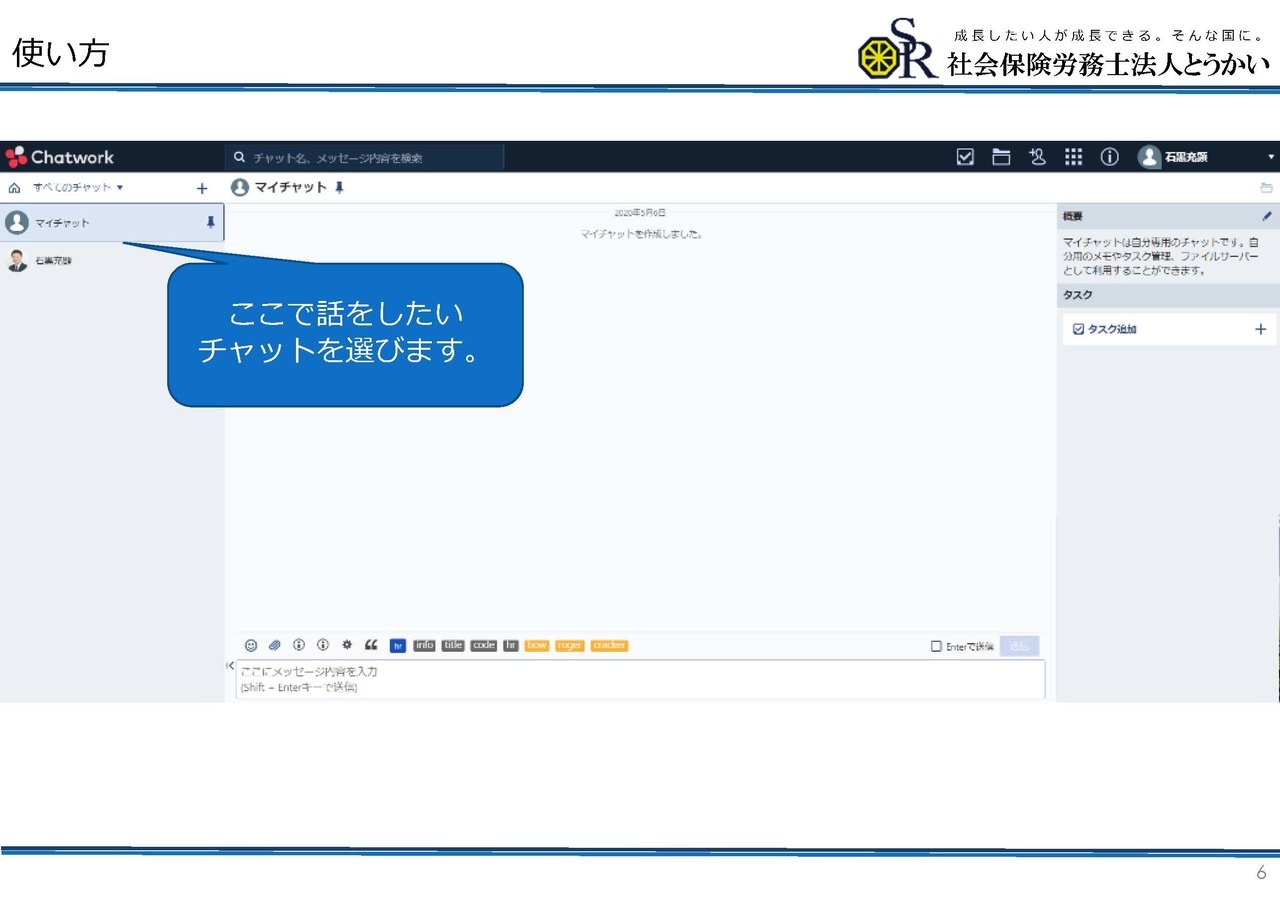The image size is (1280, 905).
Task: Click the chat search field in header
Action: click(365, 157)
